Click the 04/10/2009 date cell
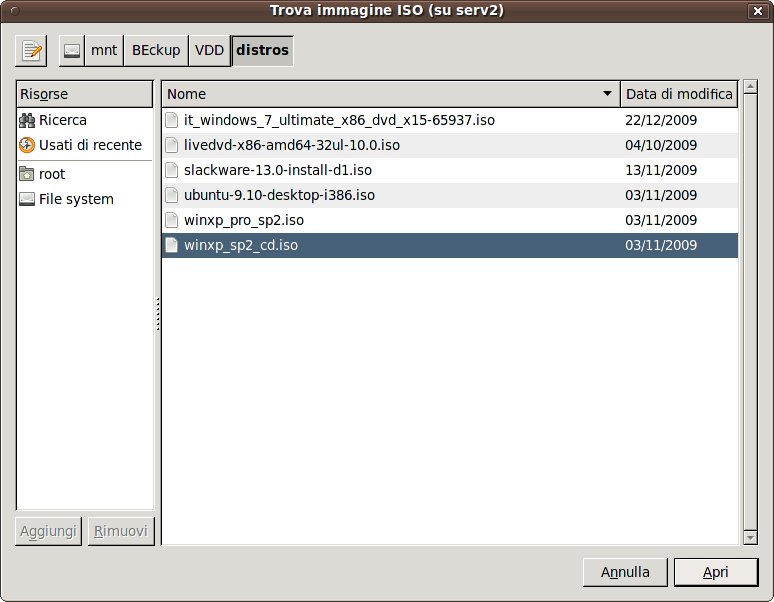The width and height of the screenshot is (774, 602). 661,145
